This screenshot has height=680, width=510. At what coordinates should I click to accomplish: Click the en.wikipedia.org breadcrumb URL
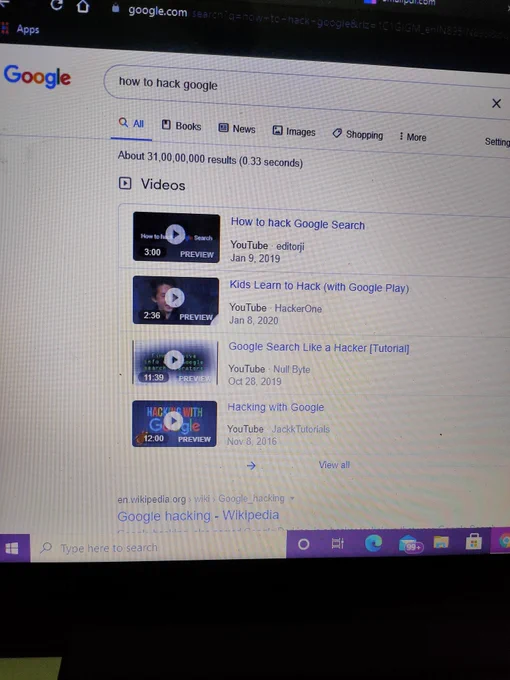151,499
